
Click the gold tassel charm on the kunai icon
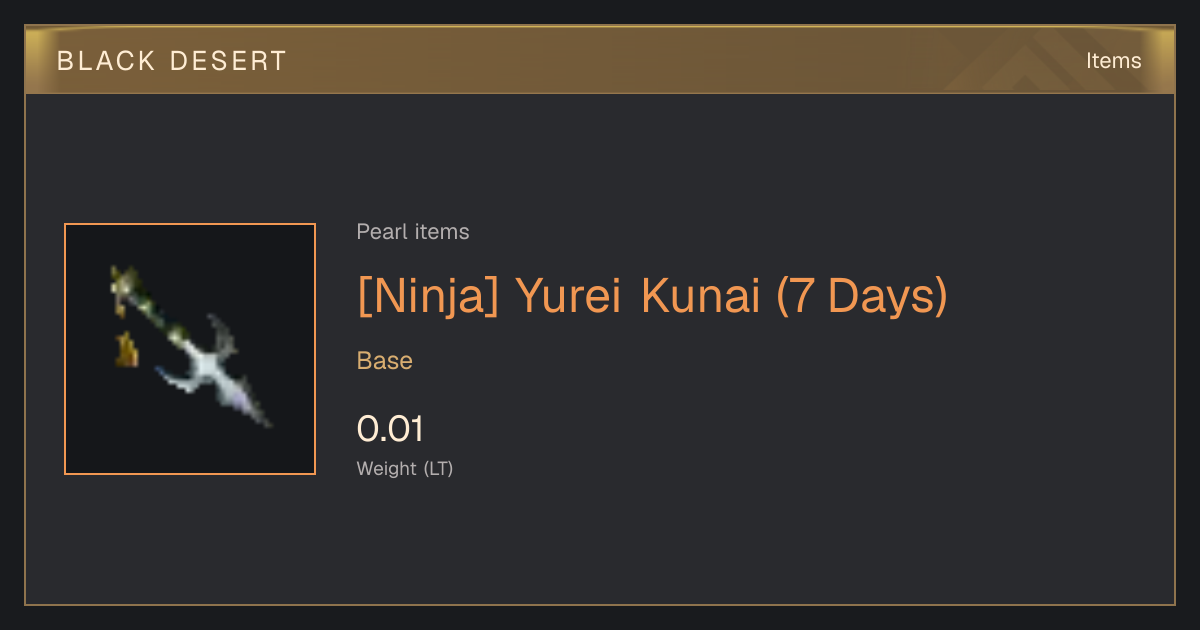pos(126,349)
